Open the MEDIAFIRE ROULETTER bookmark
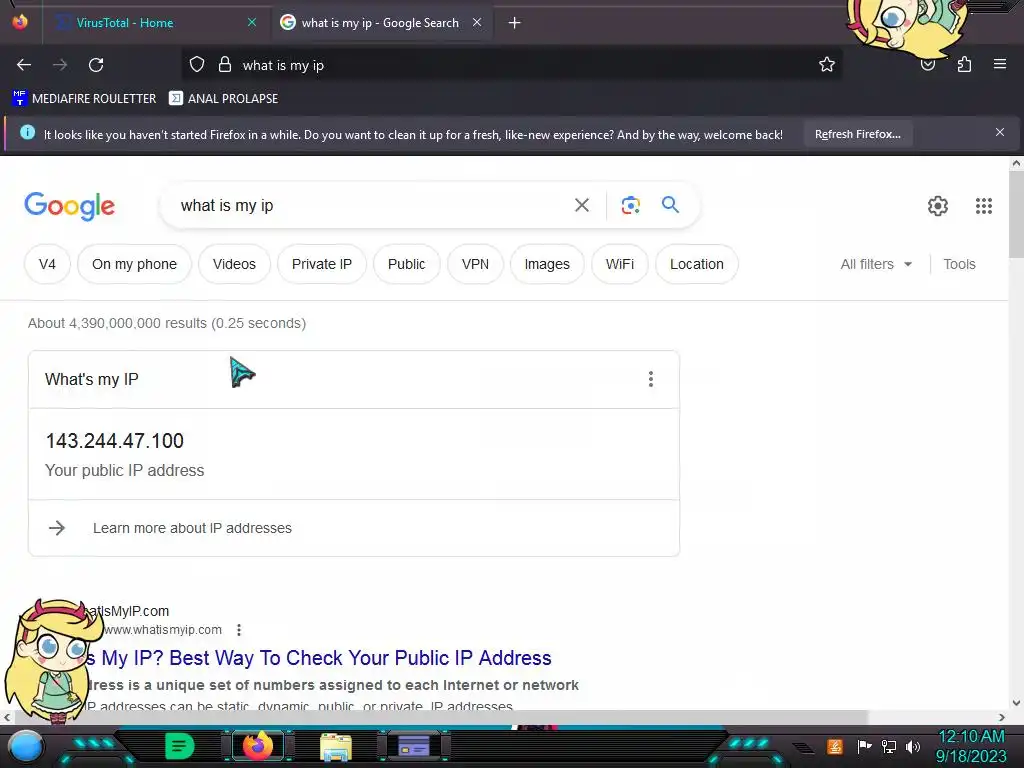Viewport: 1024px width, 768px height. coord(84,99)
